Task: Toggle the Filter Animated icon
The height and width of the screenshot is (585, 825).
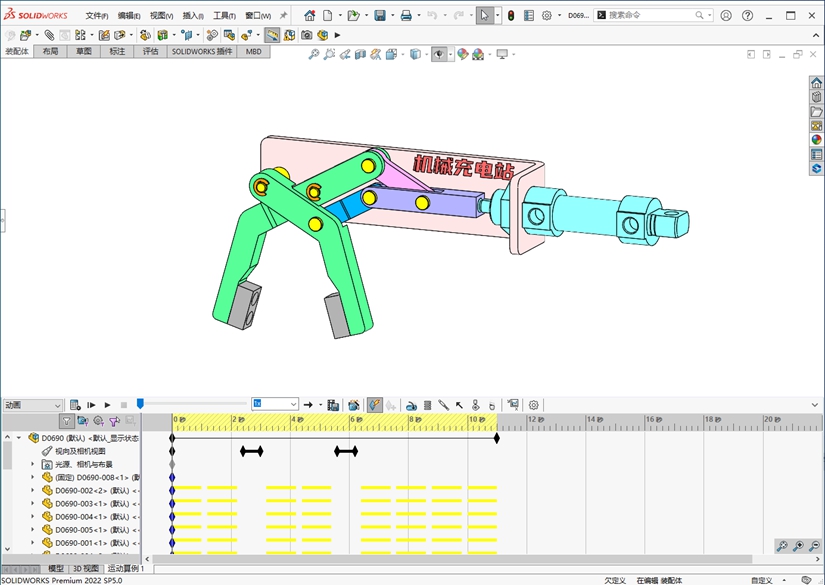Action: click(x=83, y=421)
